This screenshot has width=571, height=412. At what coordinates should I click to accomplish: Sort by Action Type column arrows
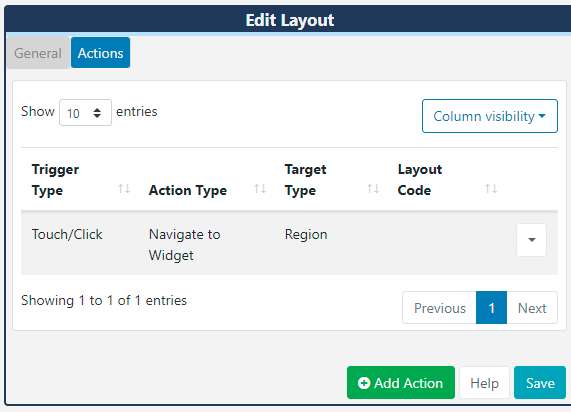260,189
